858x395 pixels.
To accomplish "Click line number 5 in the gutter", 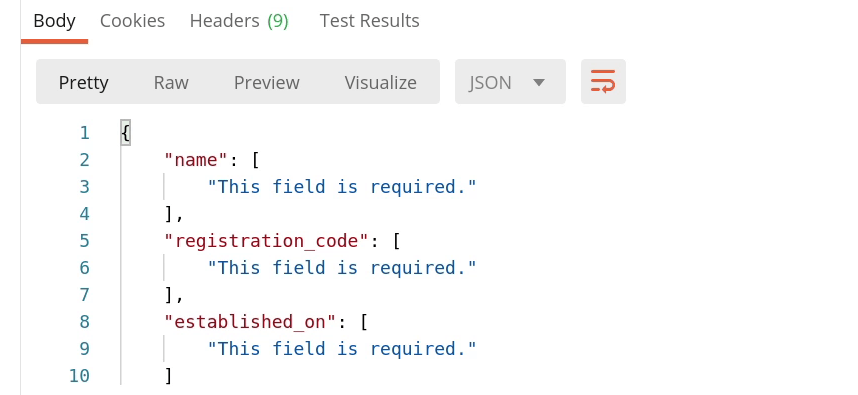I will click(x=84, y=241).
